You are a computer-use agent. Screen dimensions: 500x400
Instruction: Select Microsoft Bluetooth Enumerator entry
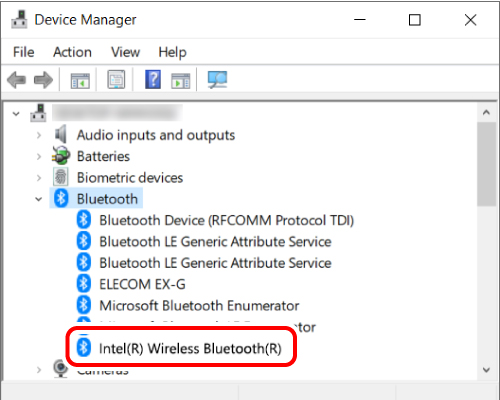pyautogui.click(x=199, y=306)
